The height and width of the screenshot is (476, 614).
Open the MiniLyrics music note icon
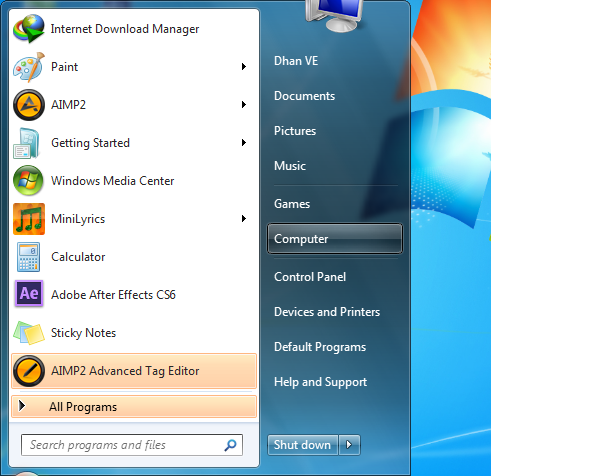29,219
